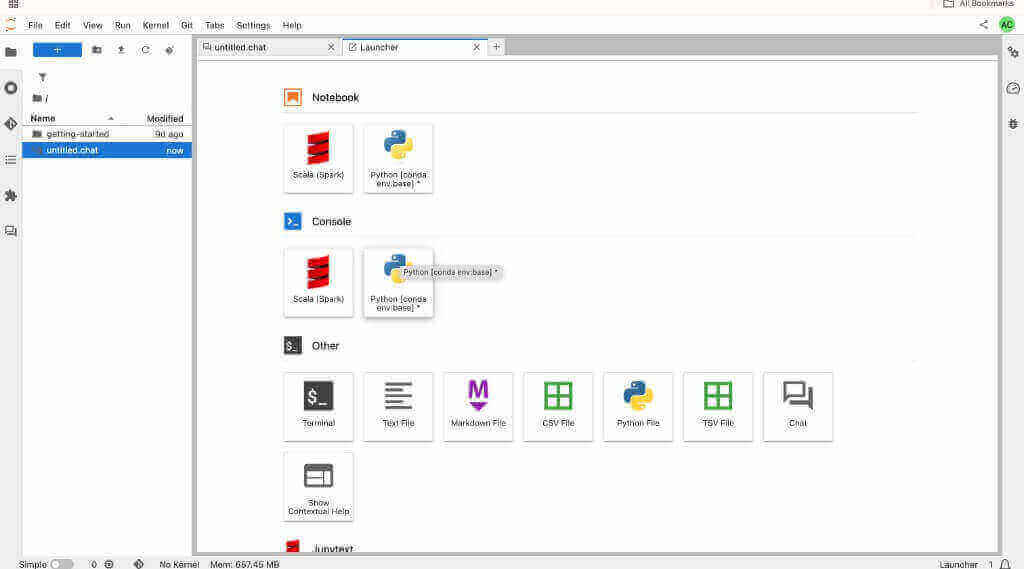The height and width of the screenshot is (569, 1024).
Task: Open the Settings menu
Action: [253, 25]
